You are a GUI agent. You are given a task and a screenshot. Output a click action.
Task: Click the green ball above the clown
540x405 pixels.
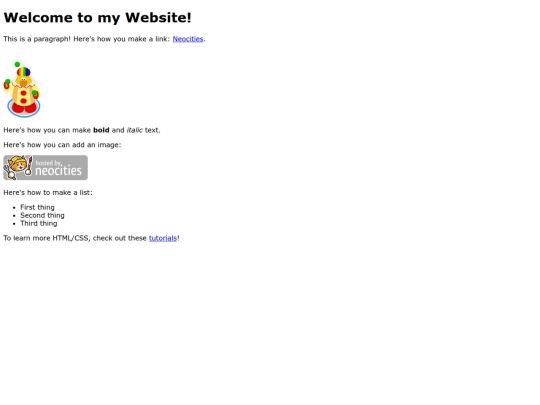(x=17, y=64)
